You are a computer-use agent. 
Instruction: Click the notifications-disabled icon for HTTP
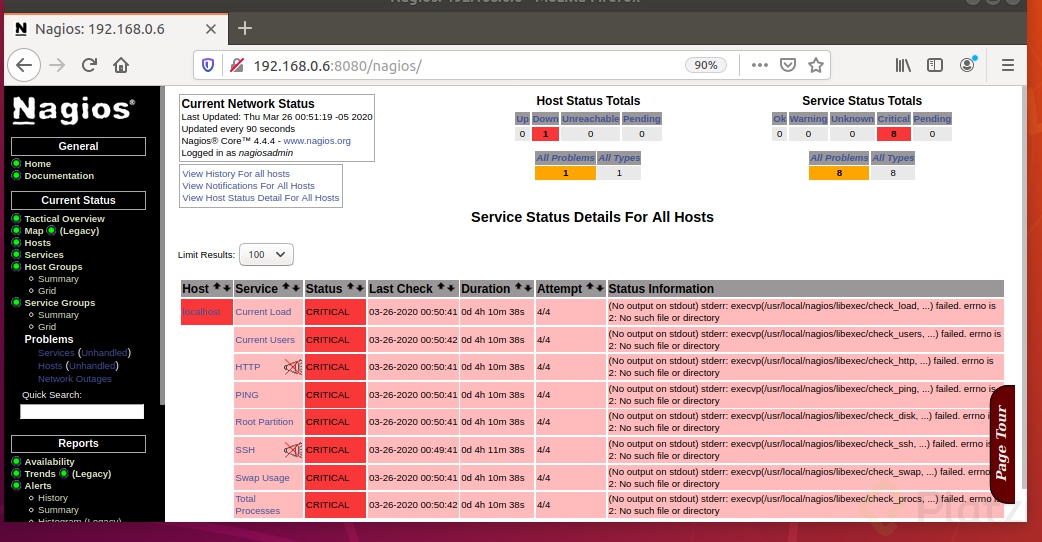pyautogui.click(x=292, y=367)
